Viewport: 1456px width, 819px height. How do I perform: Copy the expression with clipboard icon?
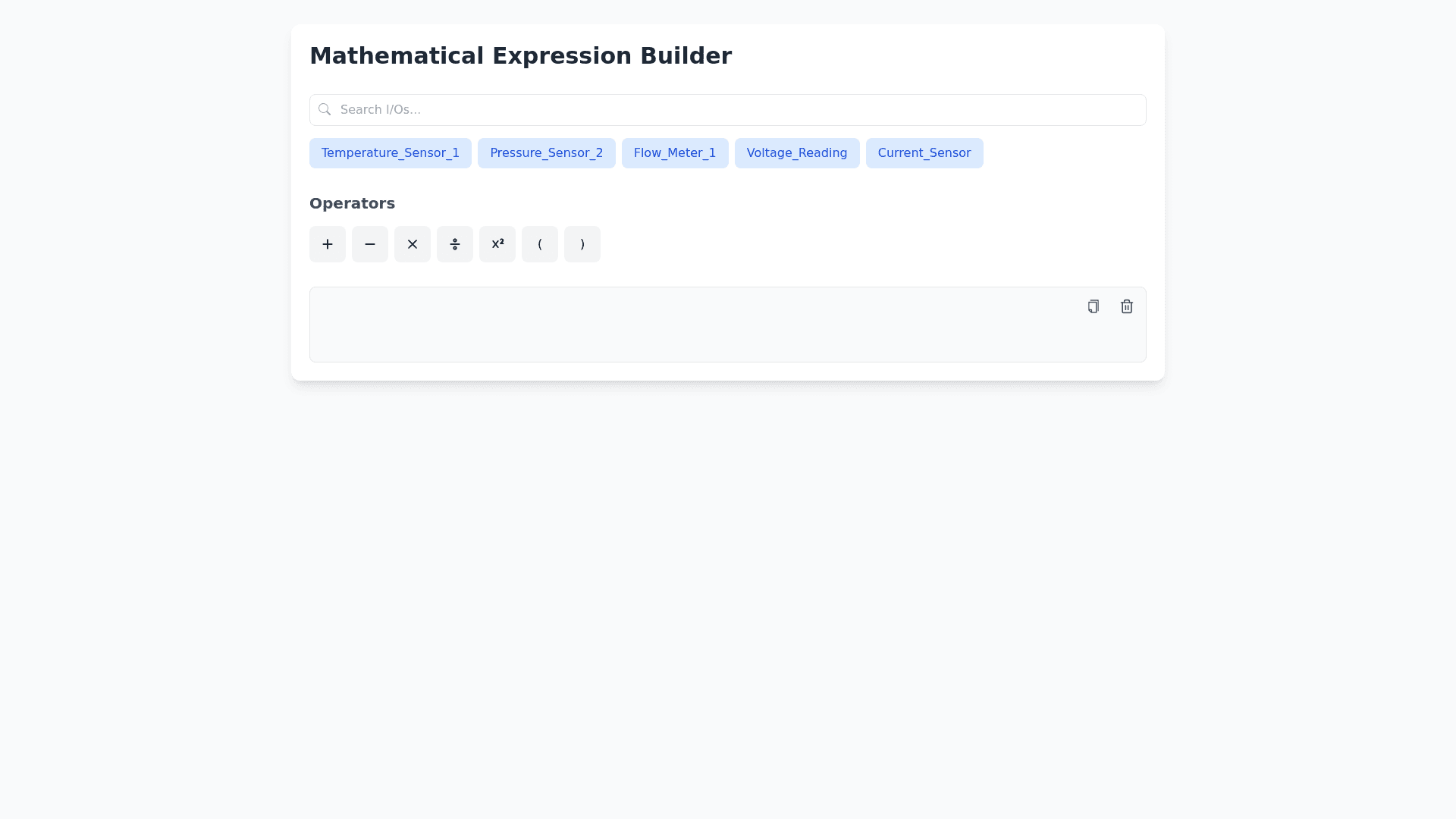tap(1093, 306)
